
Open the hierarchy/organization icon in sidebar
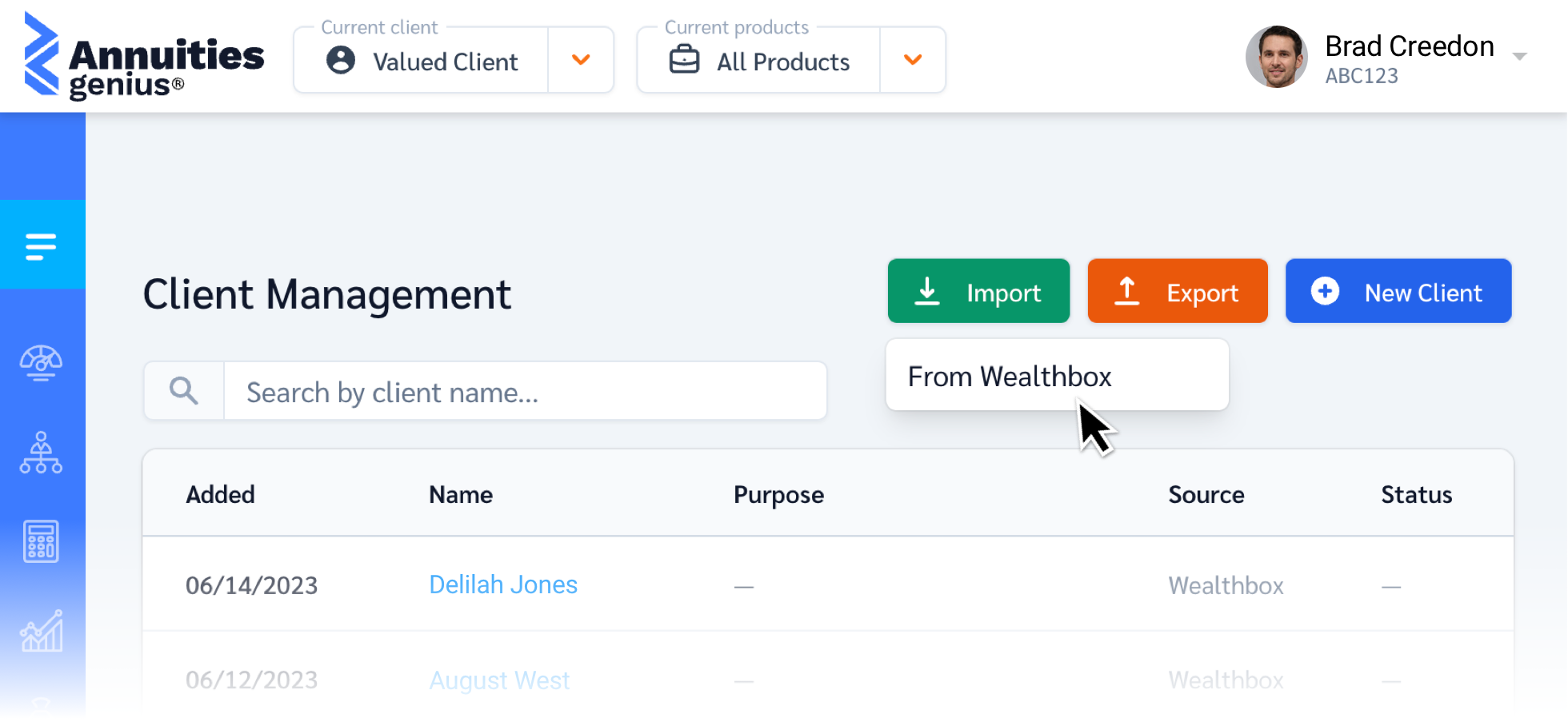[40, 454]
